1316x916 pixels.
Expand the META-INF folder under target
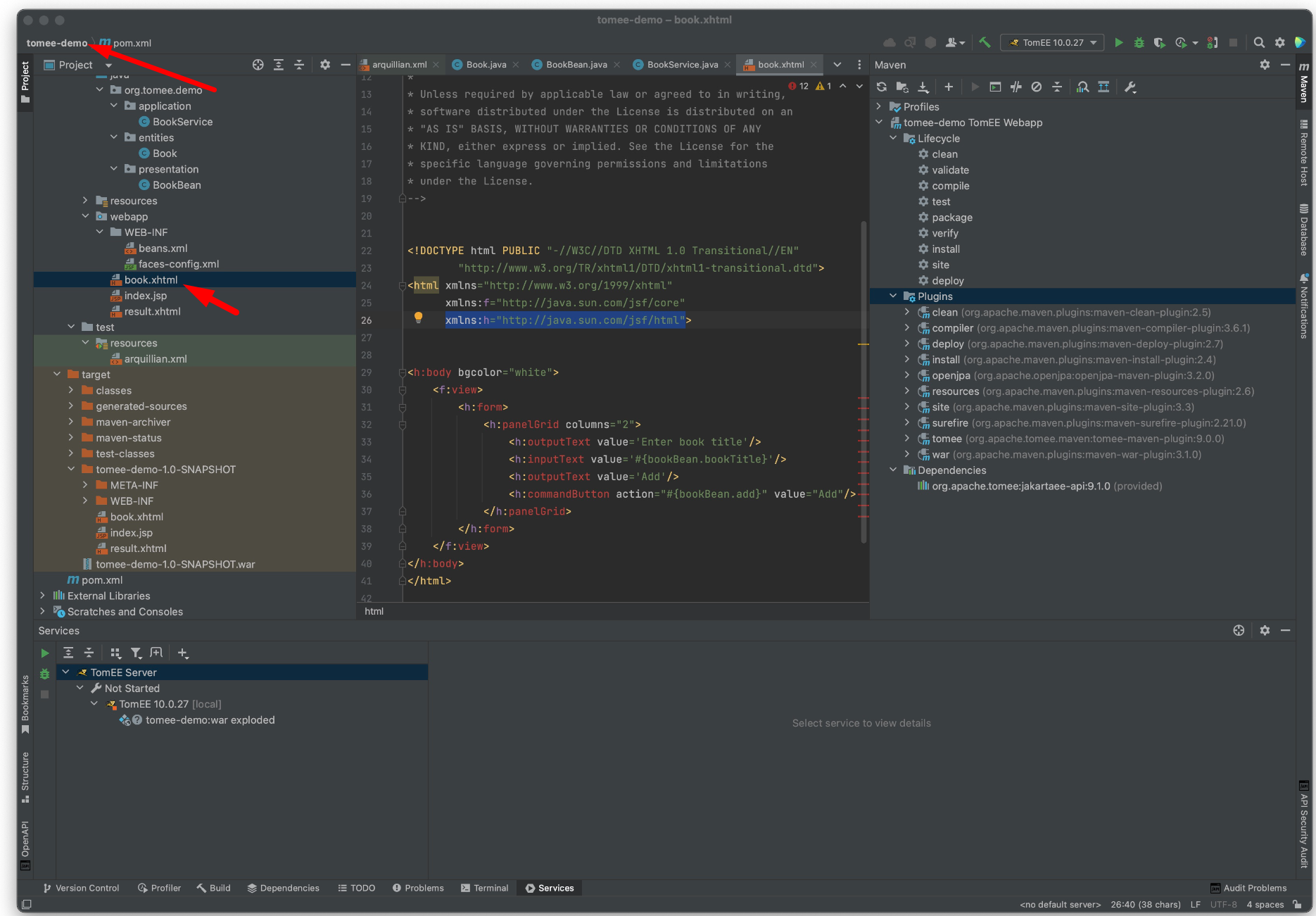85,485
